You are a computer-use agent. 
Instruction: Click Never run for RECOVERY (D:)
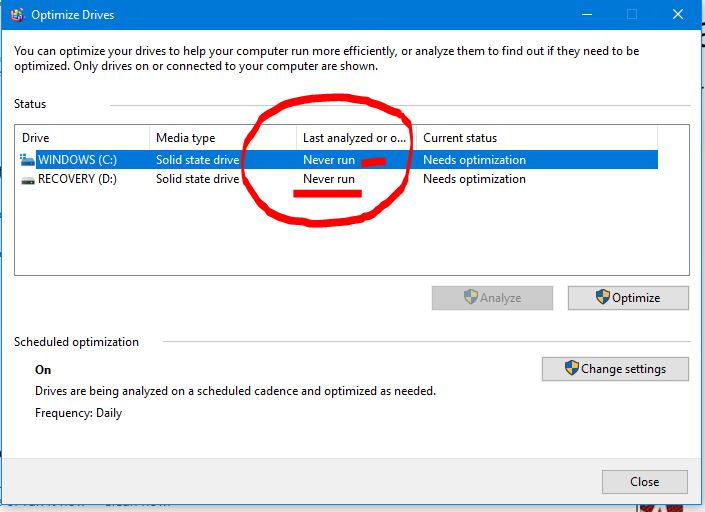tap(329, 179)
